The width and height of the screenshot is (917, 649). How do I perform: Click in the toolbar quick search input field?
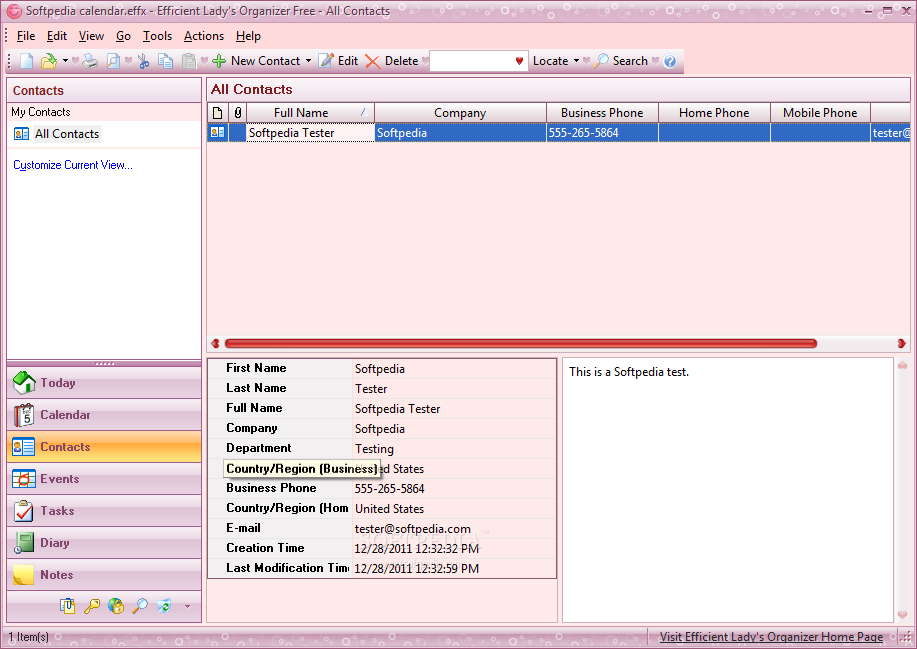tap(471, 61)
